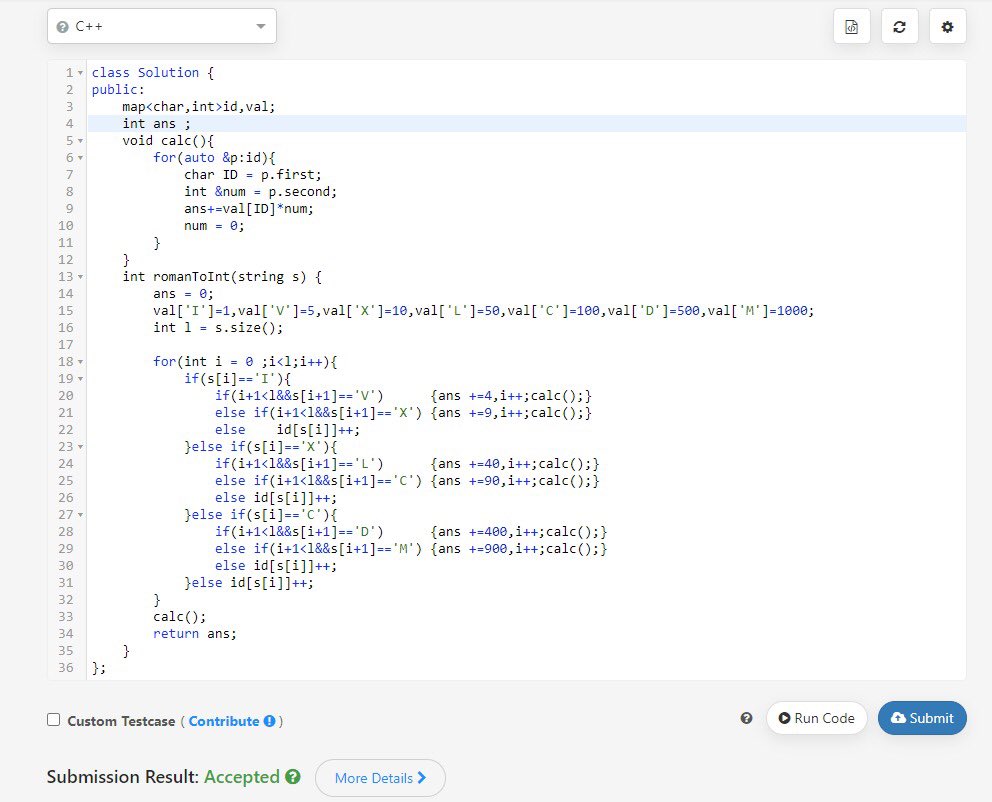Image resolution: width=992 pixels, height=802 pixels.
Task: Click the help icon next to Accepted
Action: [292, 777]
